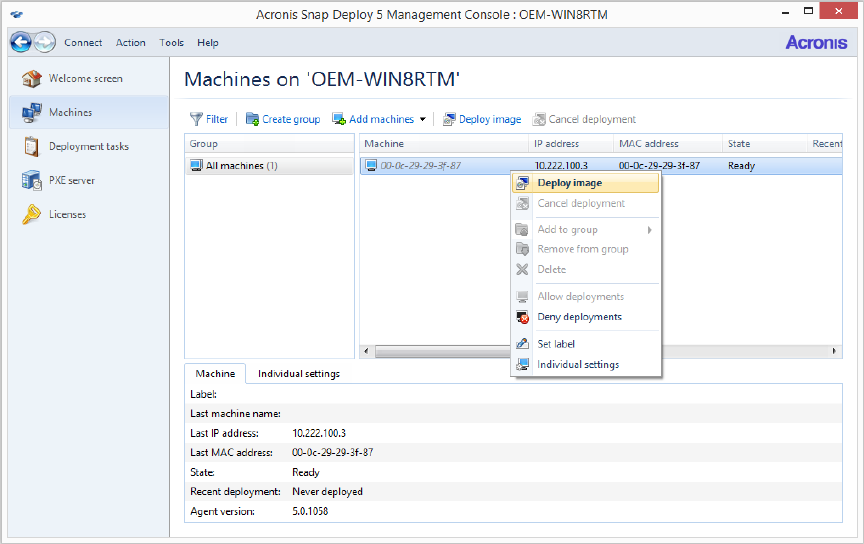Screen dimensions: 864x544
Task: Click the Deploy image context menu icon
Action: 522,183
